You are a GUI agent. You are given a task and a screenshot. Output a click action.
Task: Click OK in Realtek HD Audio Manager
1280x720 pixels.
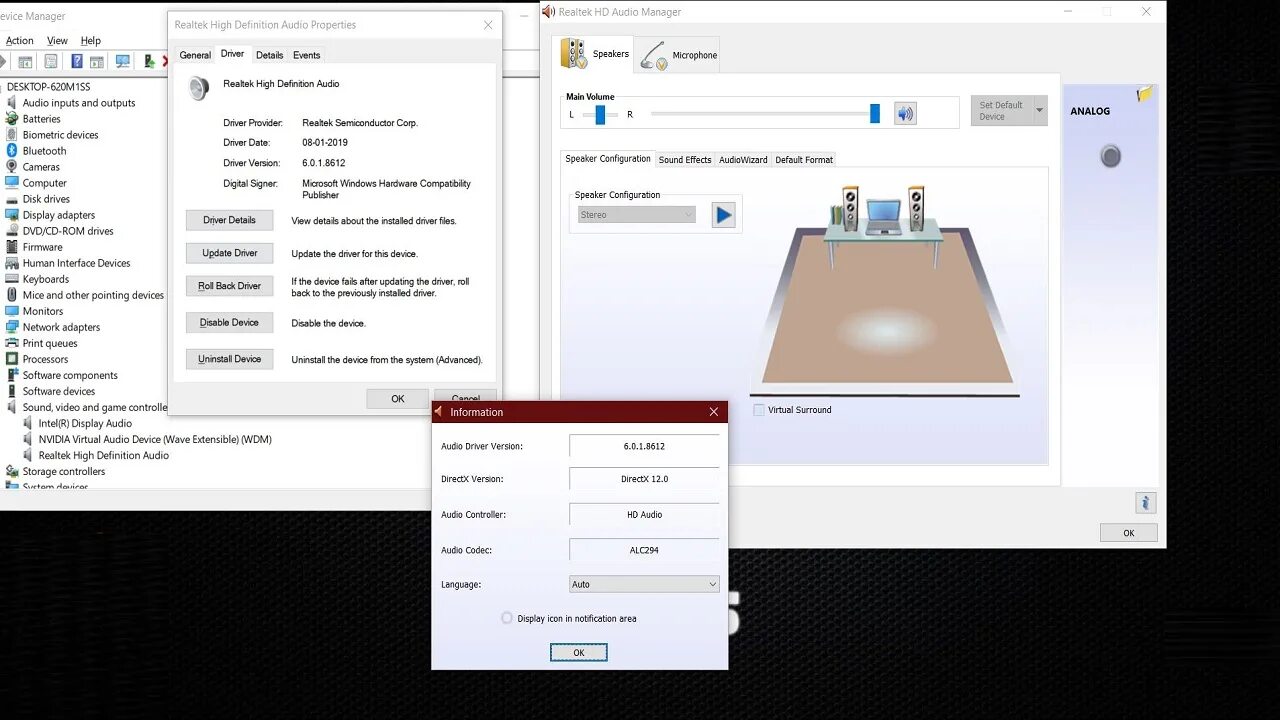pos(1128,533)
